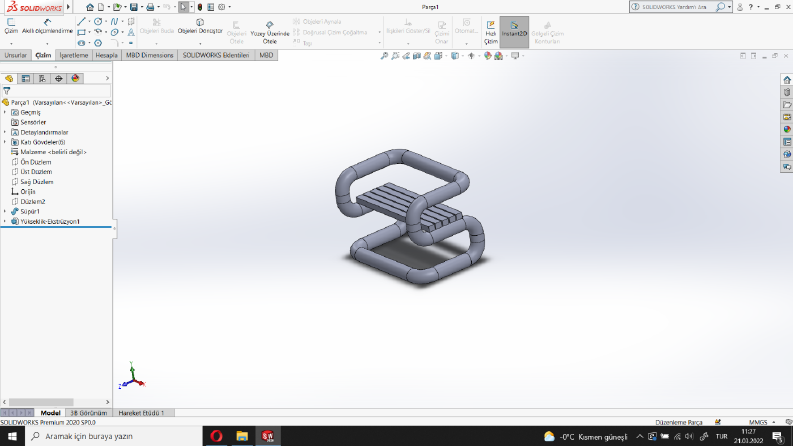793x446 pixels.
Task: Click Yüzey Üzerinde Ötele tool
Action: pyautogui.click(x=270, y=32)
